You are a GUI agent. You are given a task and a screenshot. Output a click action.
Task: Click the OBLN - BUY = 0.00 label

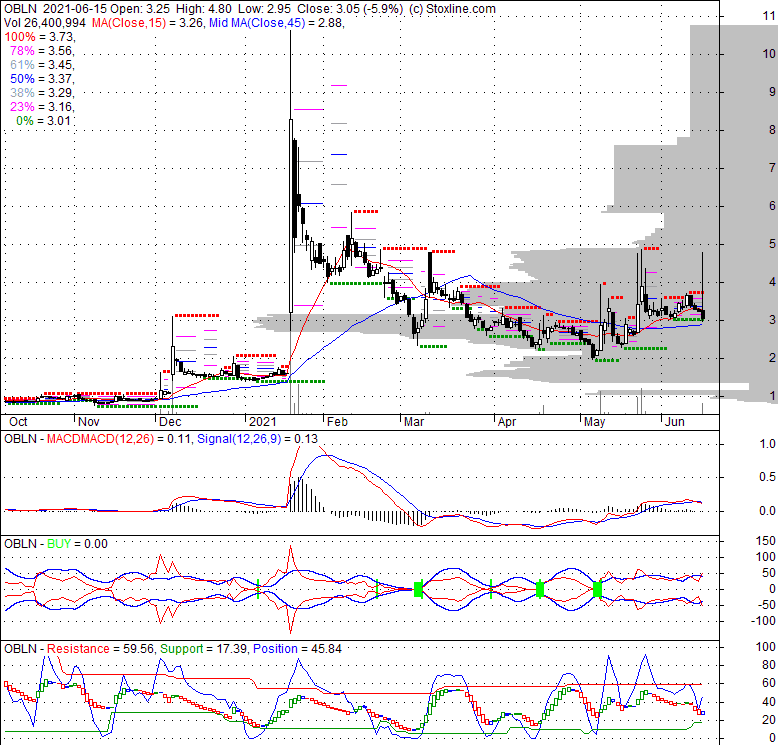point(56,544)
